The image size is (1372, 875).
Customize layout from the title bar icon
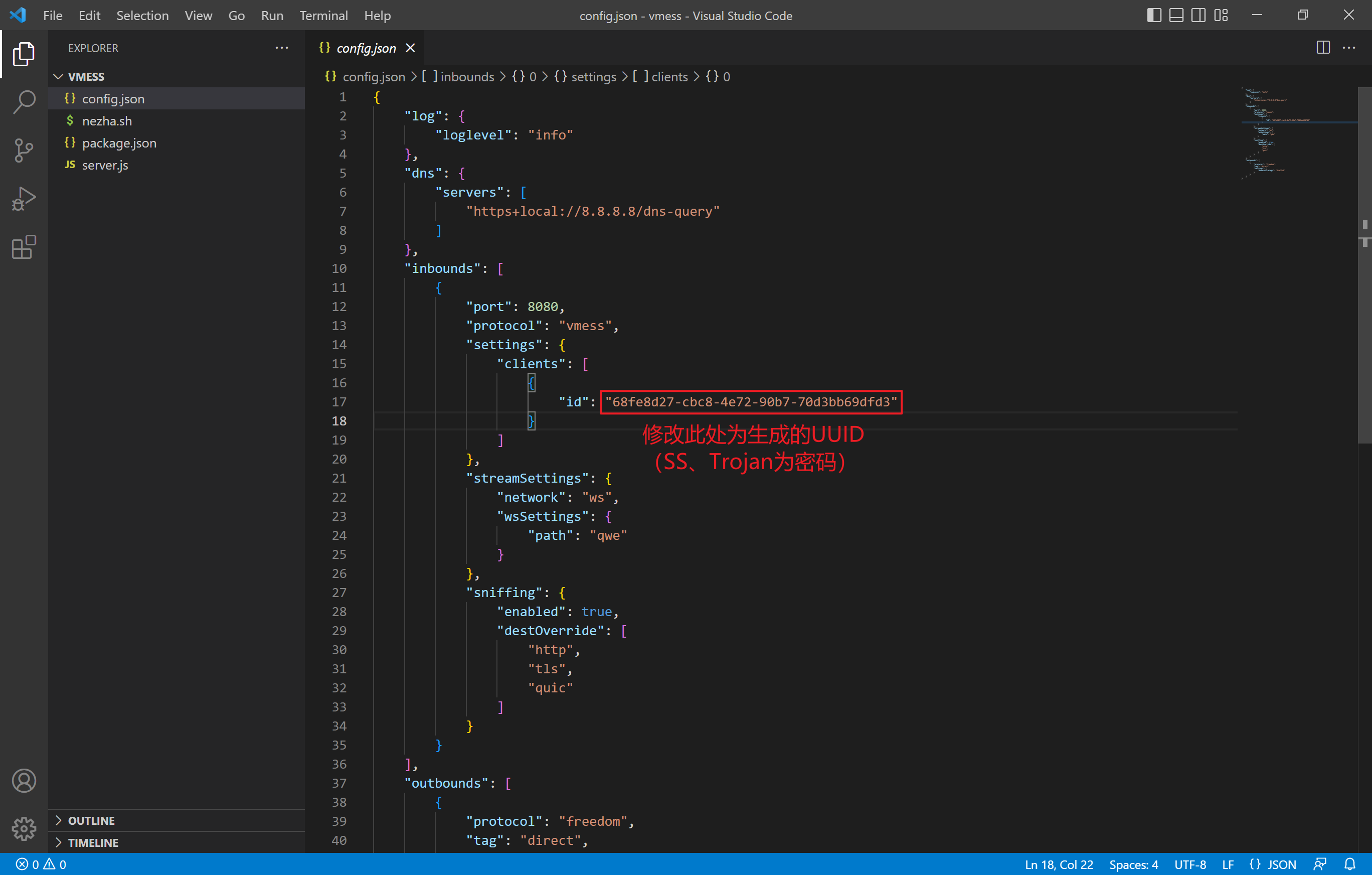pyautogui.click(x=1221, y=16)
